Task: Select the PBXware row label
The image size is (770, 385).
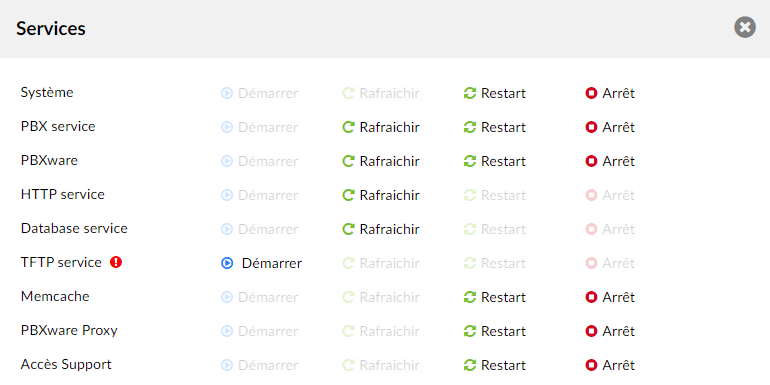Action: click(x=49, y=160)
